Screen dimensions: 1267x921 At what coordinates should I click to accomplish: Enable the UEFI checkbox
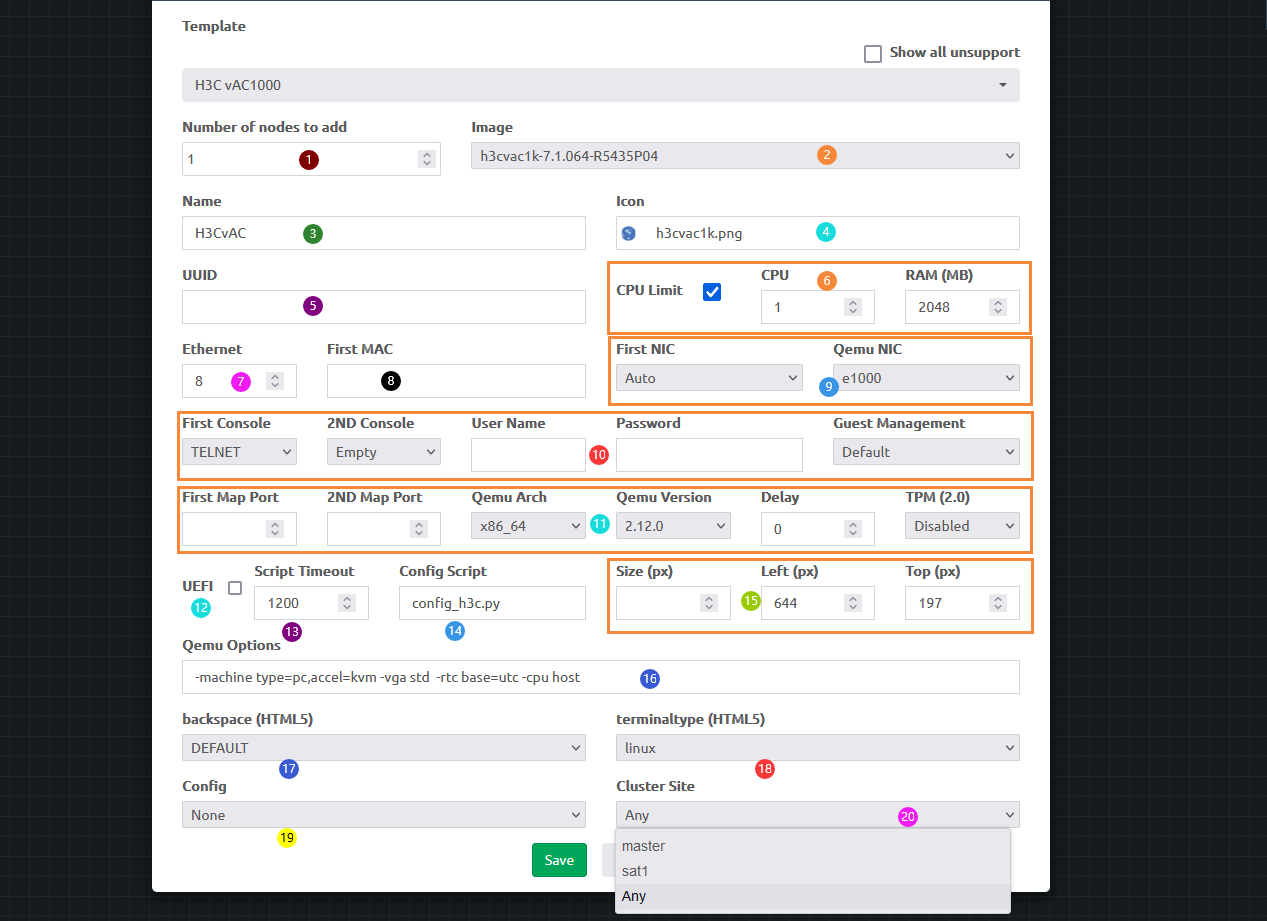click(235, 588)
